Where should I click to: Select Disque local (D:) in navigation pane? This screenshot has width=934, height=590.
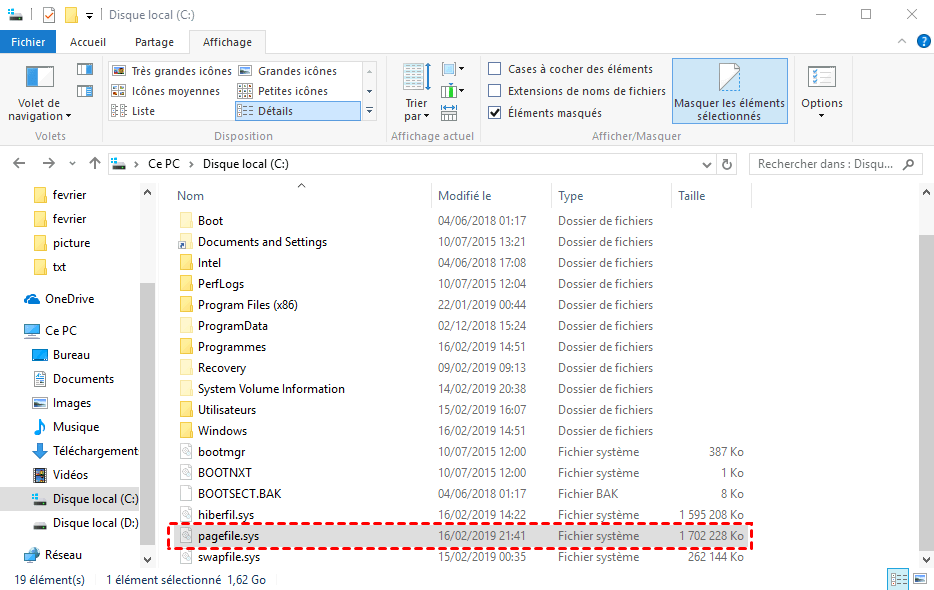click(85, 523)
